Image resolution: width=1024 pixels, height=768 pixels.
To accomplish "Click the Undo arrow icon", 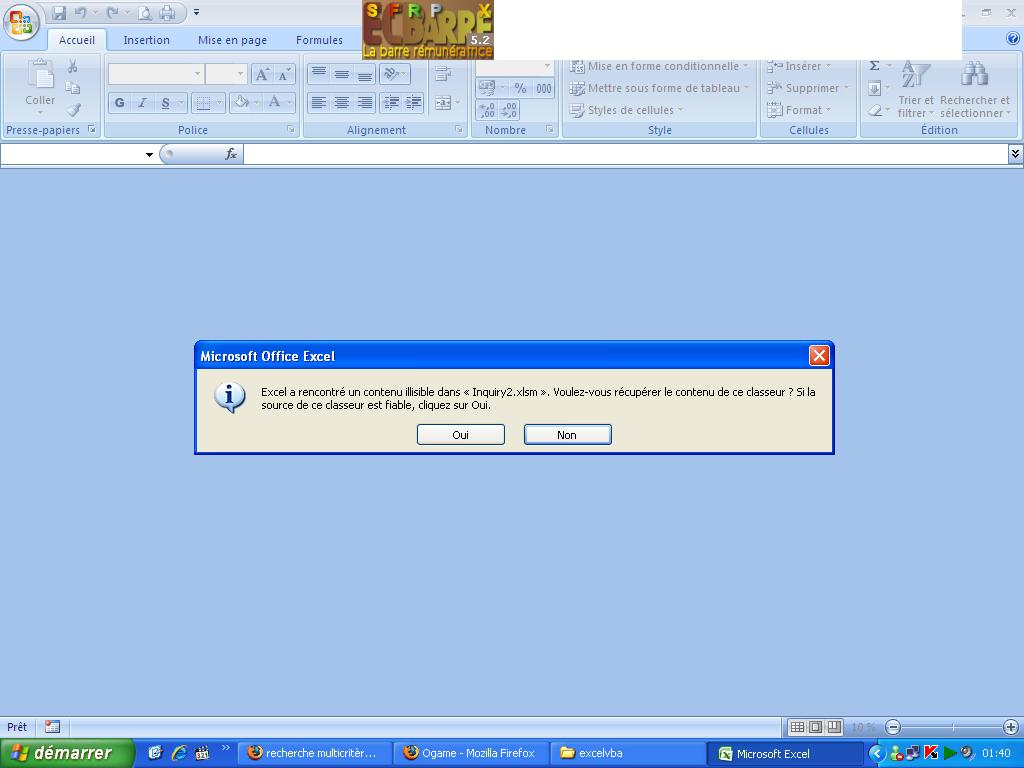I will 80,12.
